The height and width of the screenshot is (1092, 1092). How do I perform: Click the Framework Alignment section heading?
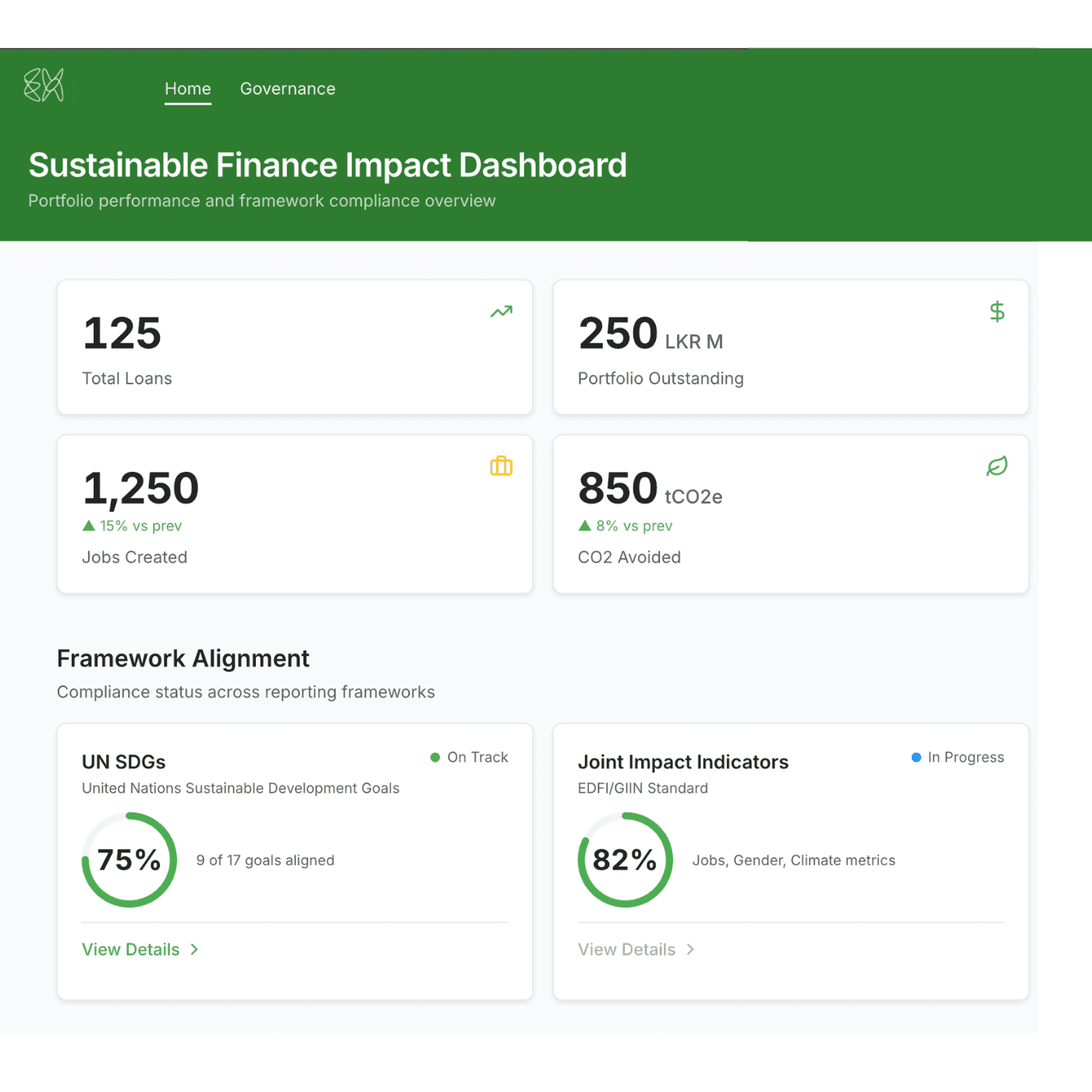183,658
